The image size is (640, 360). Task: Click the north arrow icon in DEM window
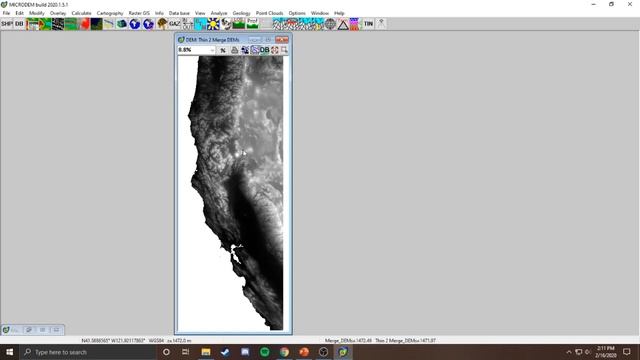coord(223,50)
